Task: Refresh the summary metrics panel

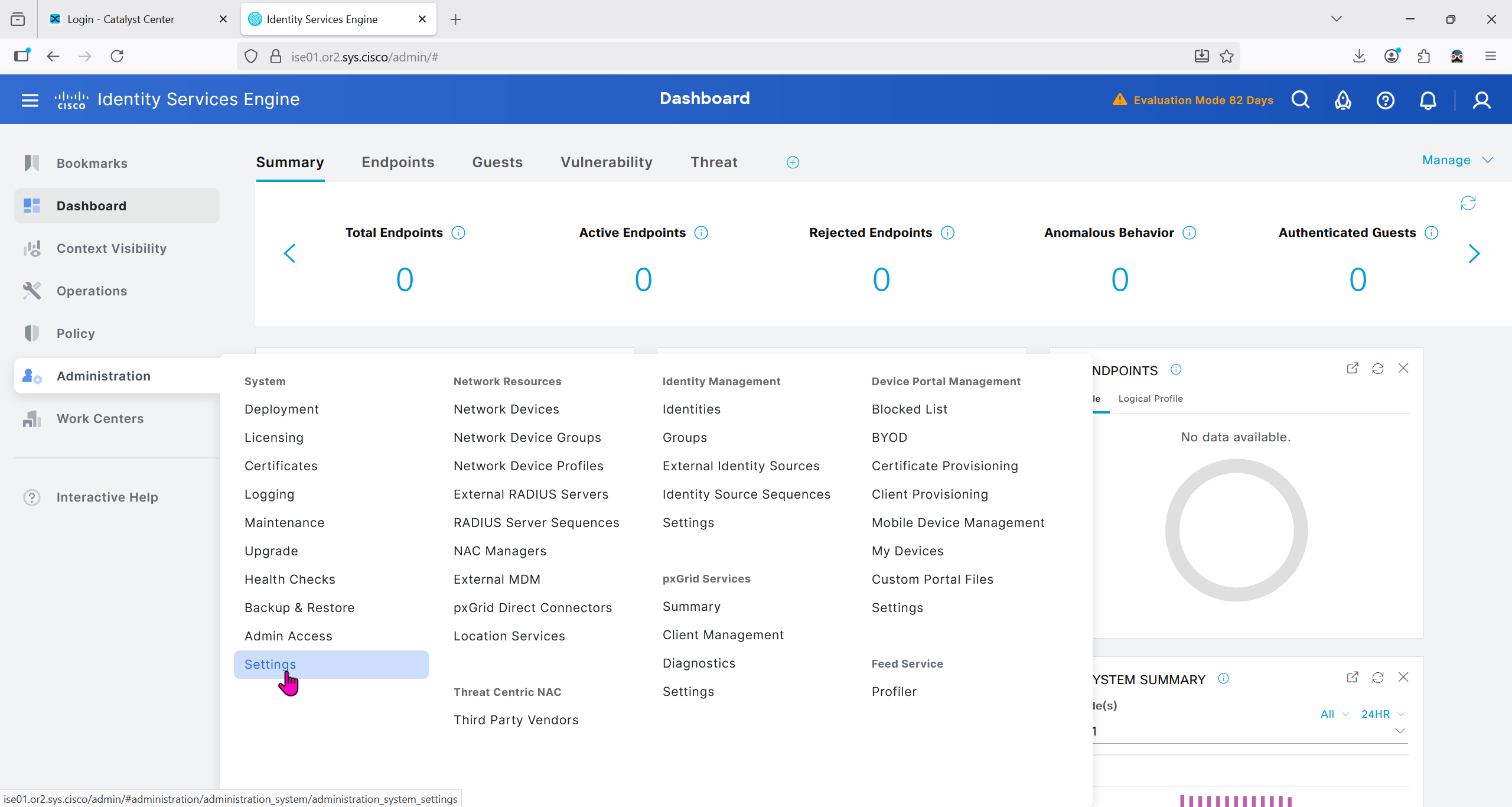Action: point(1468,203)
